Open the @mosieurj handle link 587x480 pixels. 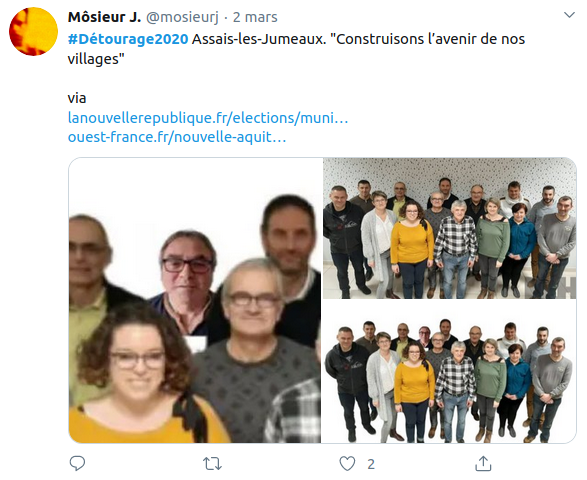pyautogui.click(x=182, y=17)
